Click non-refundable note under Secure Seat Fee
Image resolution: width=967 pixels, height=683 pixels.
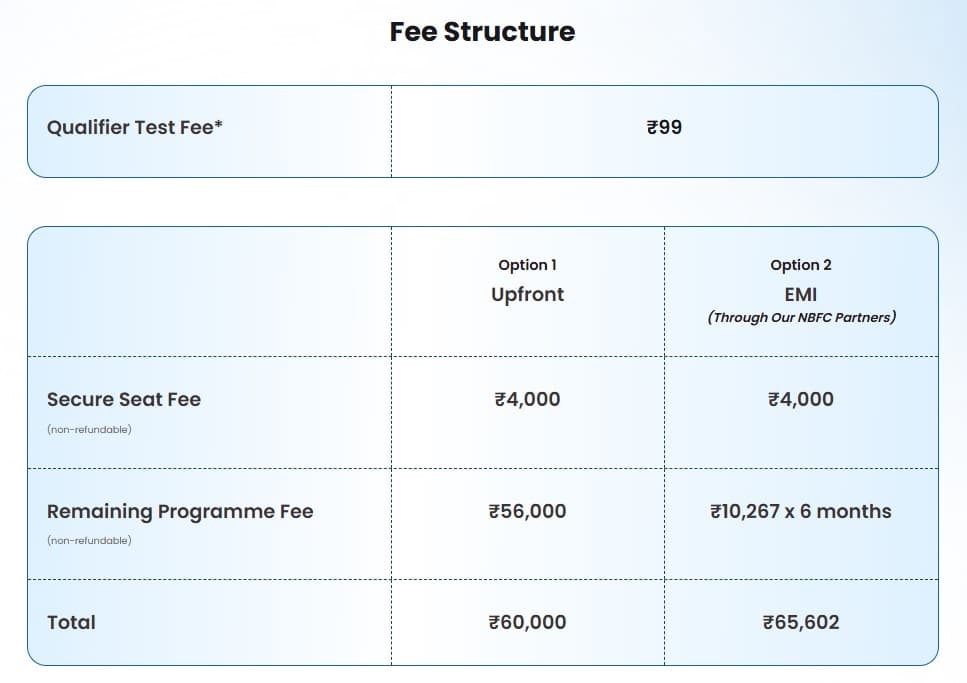click(89, 430)
